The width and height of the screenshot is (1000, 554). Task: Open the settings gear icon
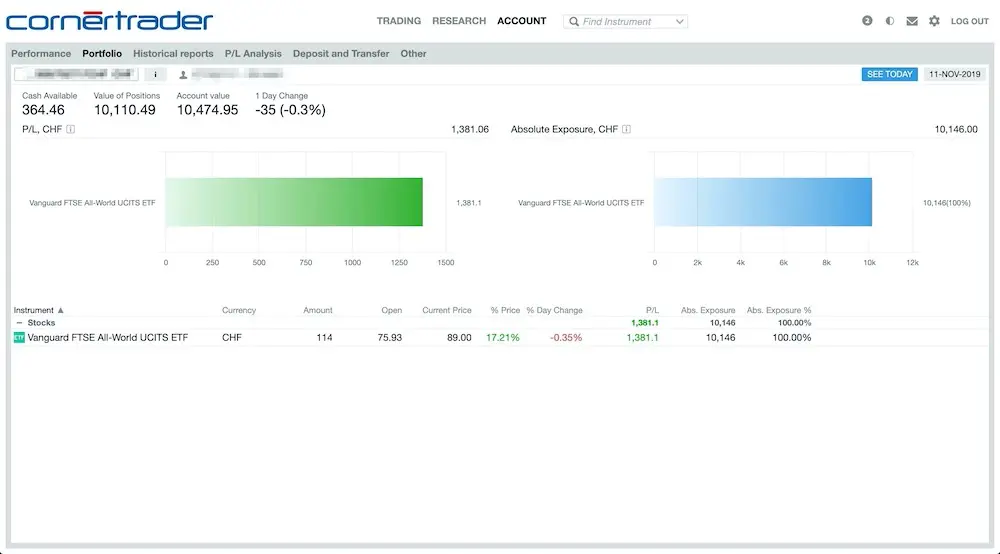tap(934, 21)
